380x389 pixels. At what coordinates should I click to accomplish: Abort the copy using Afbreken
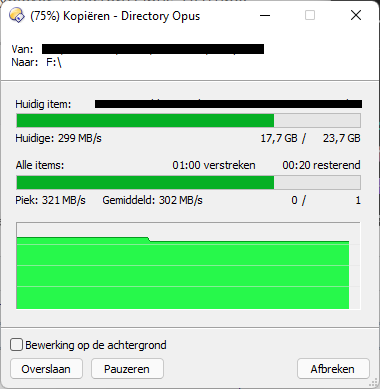(x=333, y=369)
